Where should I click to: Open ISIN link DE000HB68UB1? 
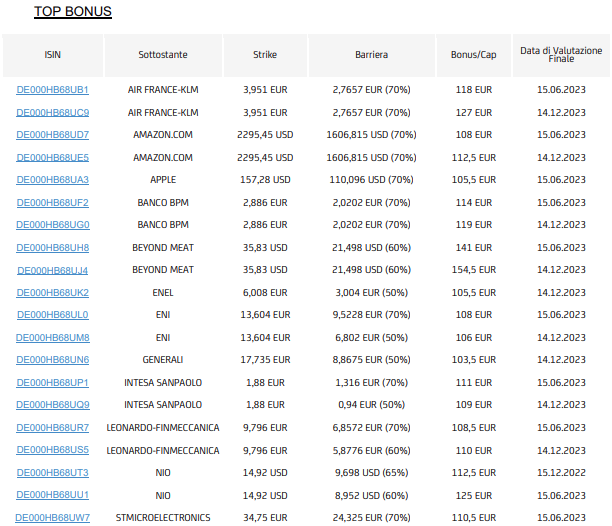pos(53,90)
